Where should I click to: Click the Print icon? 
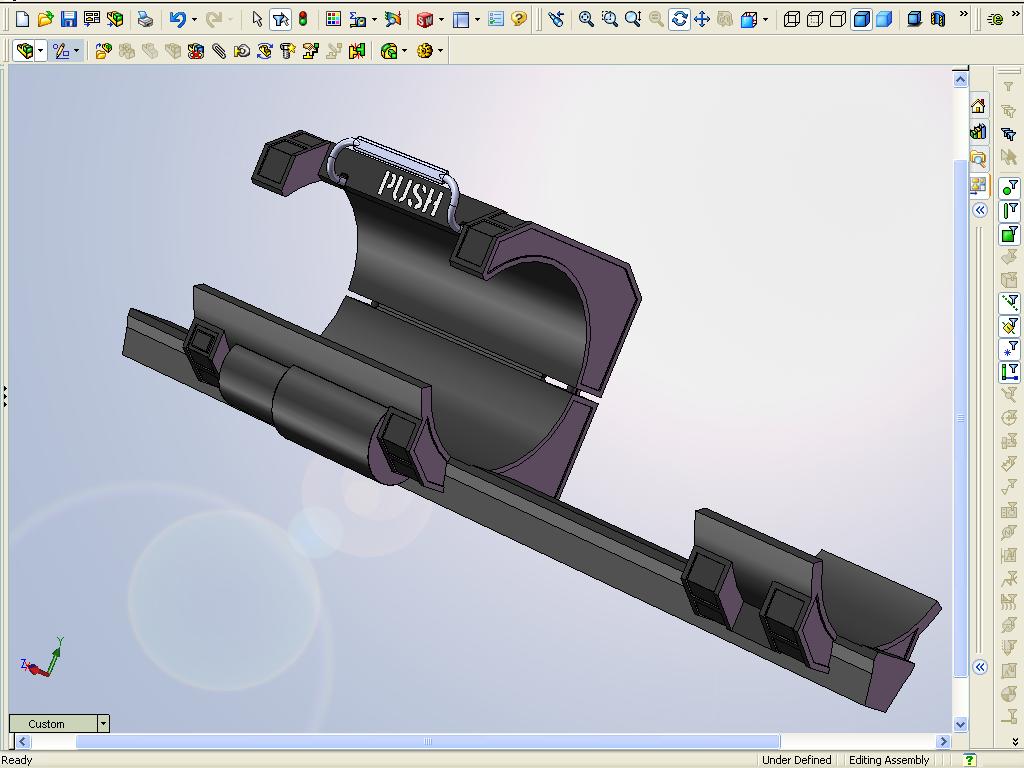point(145,19)
